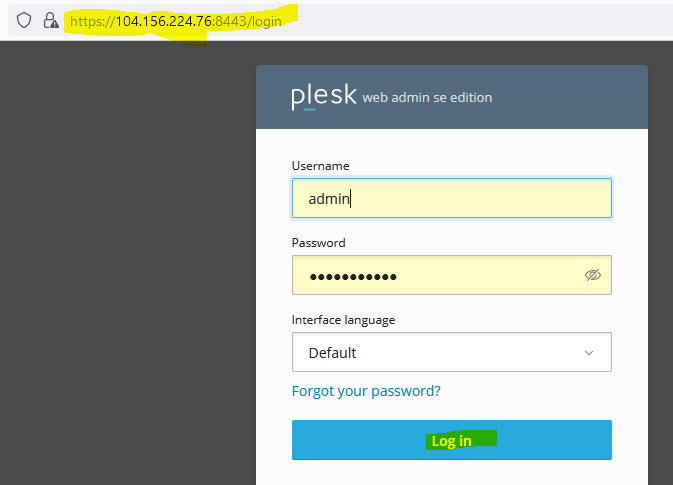Click the Password label
The height and width of the screenshot is (485, 673).
click(x=318, y=243)
